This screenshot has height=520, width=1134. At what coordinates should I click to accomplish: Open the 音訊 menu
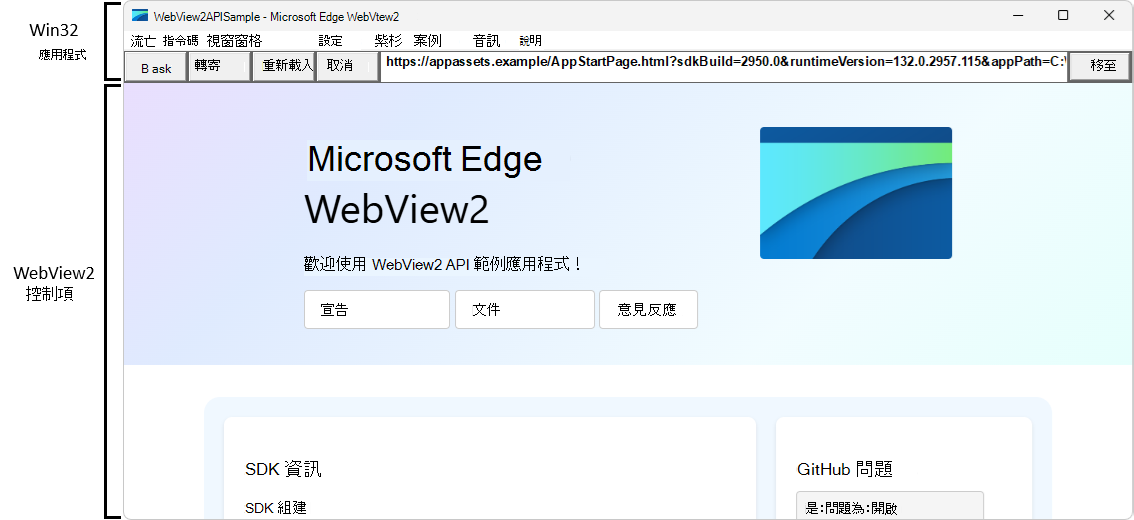(x=486, y=41)
